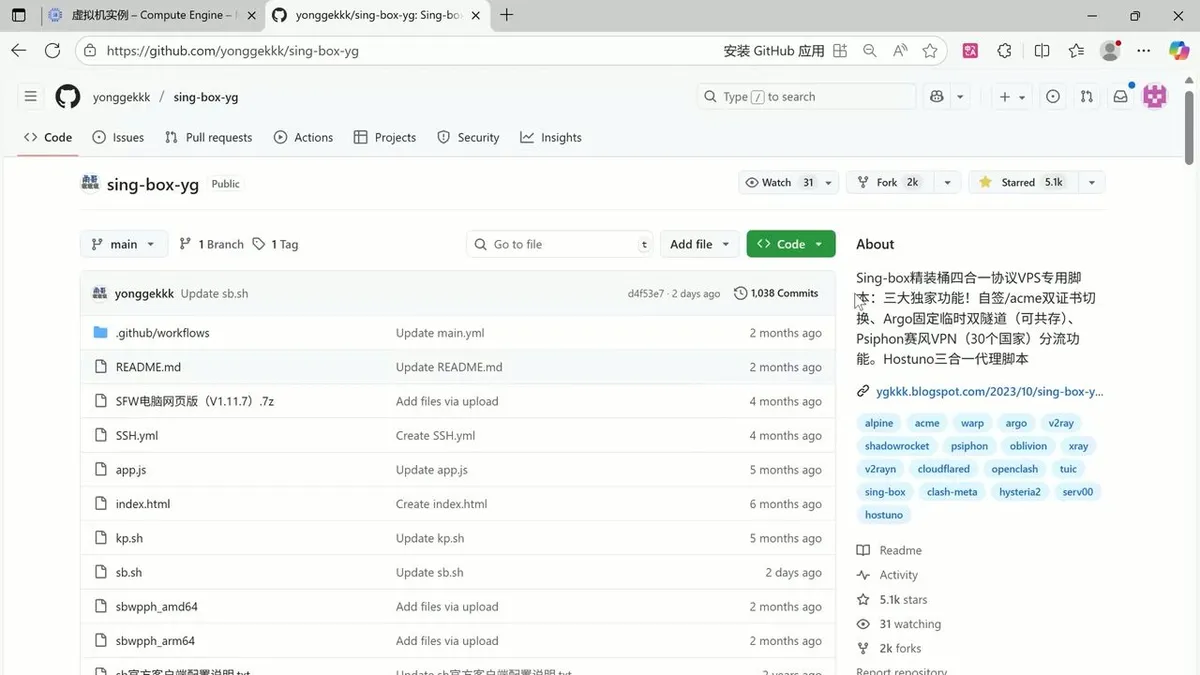The width and height of the screenshot is (1200, 675).
Task: Open the issues icon in header
Action: (x=1053, y=97)
